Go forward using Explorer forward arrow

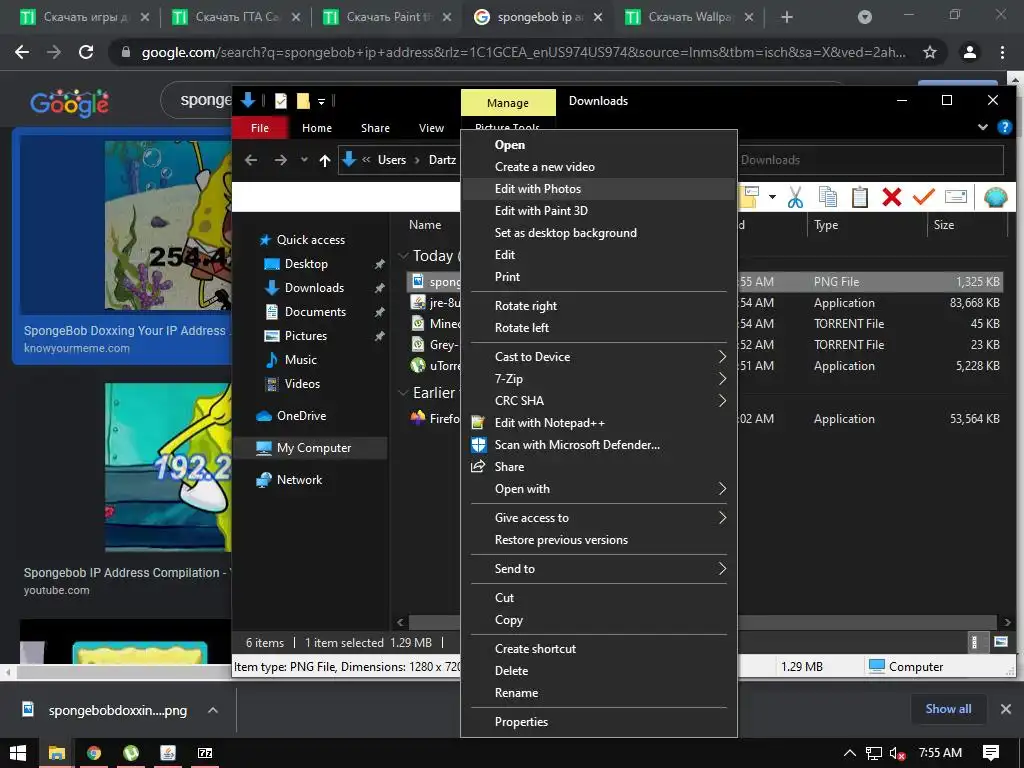[x=280, y=159]
